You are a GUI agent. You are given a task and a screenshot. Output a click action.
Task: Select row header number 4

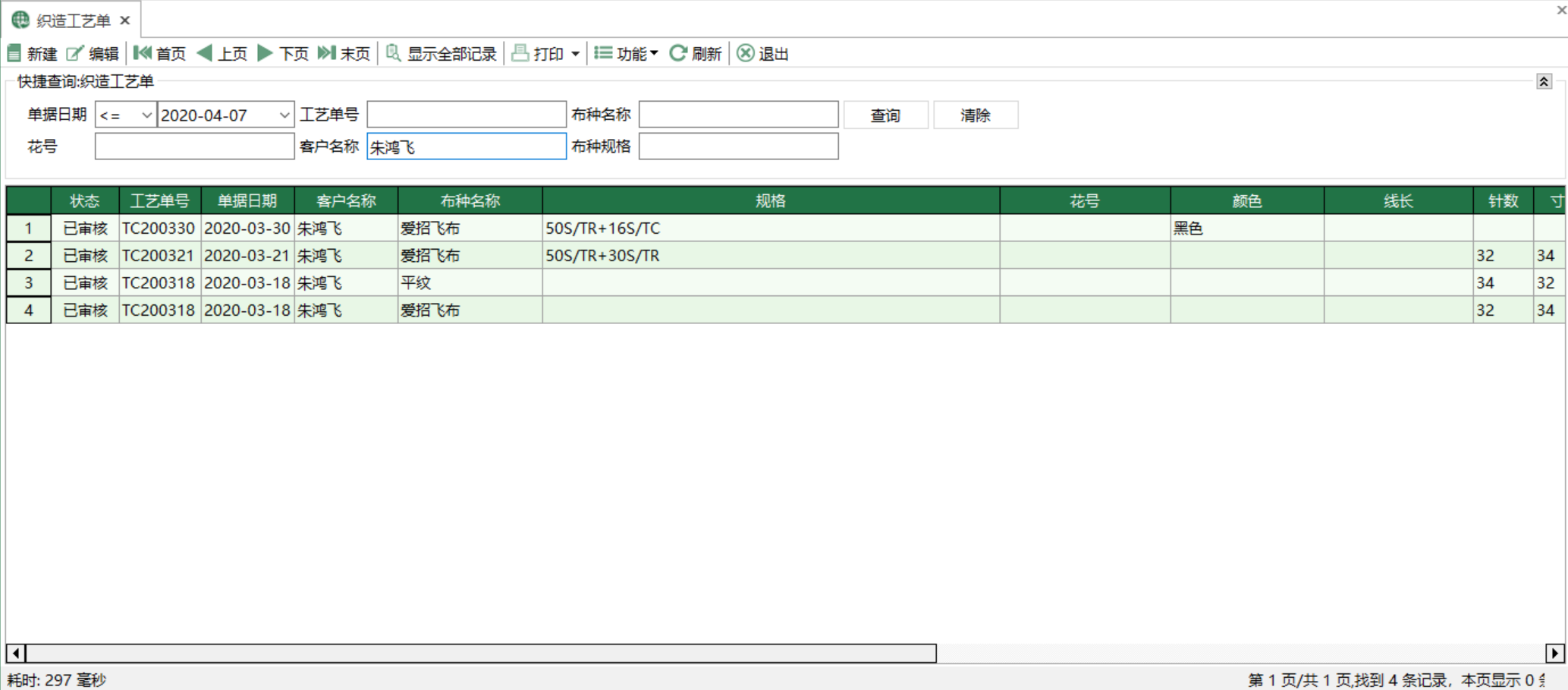coord(29,310)
